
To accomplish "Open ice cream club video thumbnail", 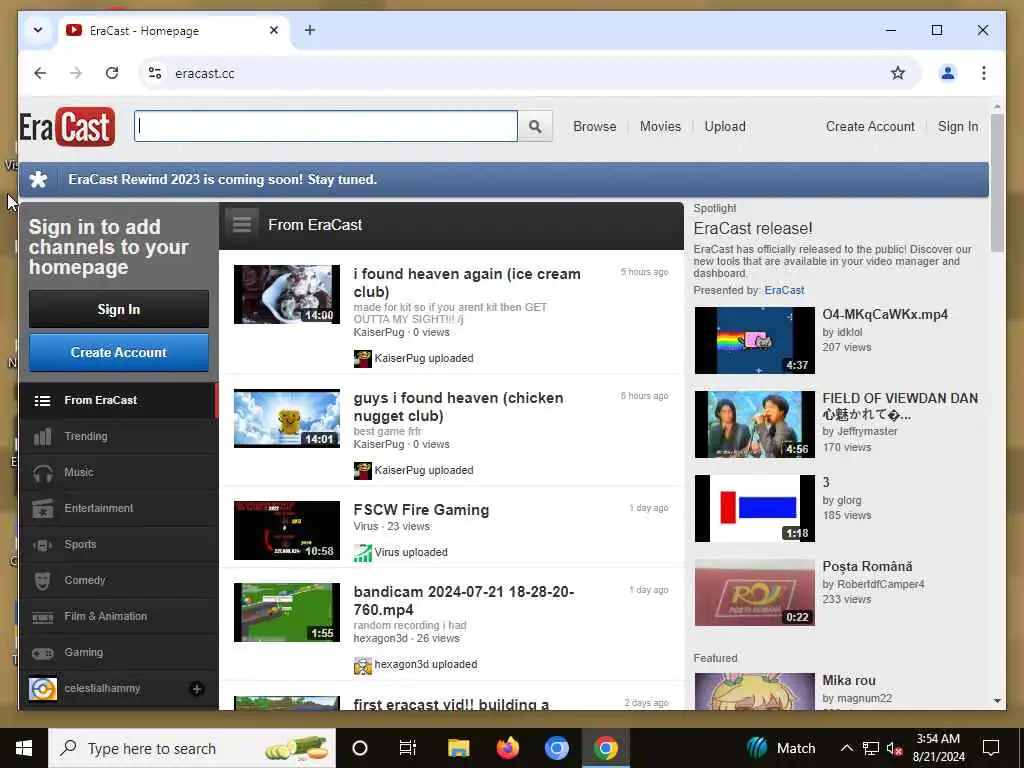I will pos(287,295).
